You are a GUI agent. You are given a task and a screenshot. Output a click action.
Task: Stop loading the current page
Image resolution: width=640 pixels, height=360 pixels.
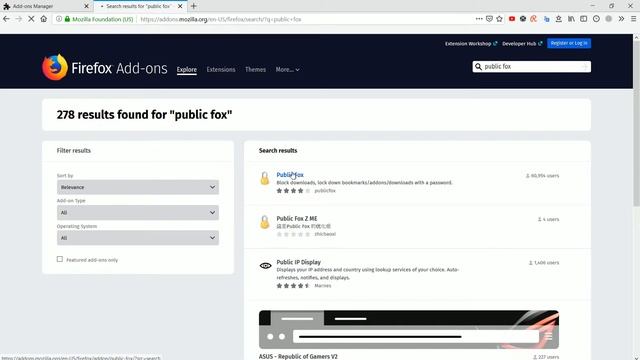click(x=31, y=19)
